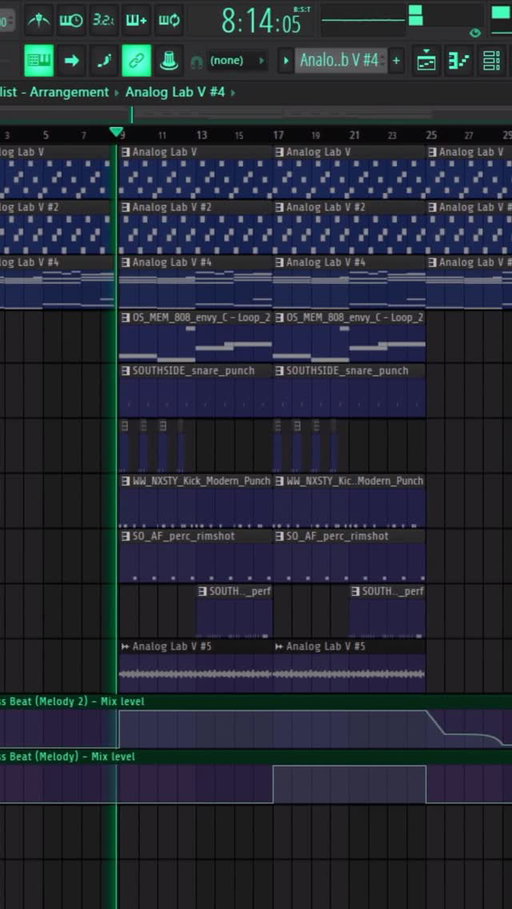
Task: Jump to bar 25 on timeline ruler
Action: tap(431, 136)
